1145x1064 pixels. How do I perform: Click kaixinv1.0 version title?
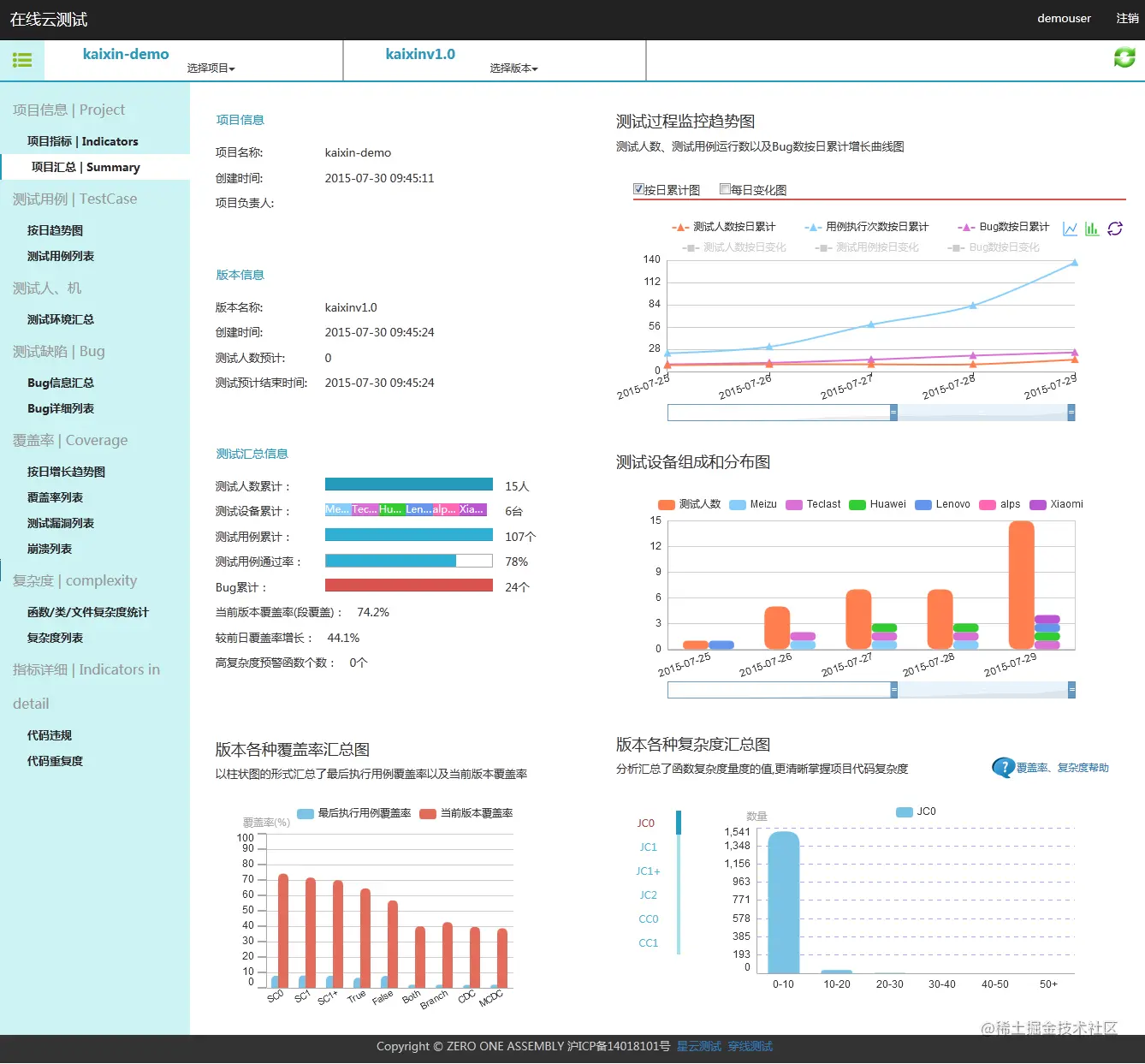pyautogui.click(x=420, y=54)
